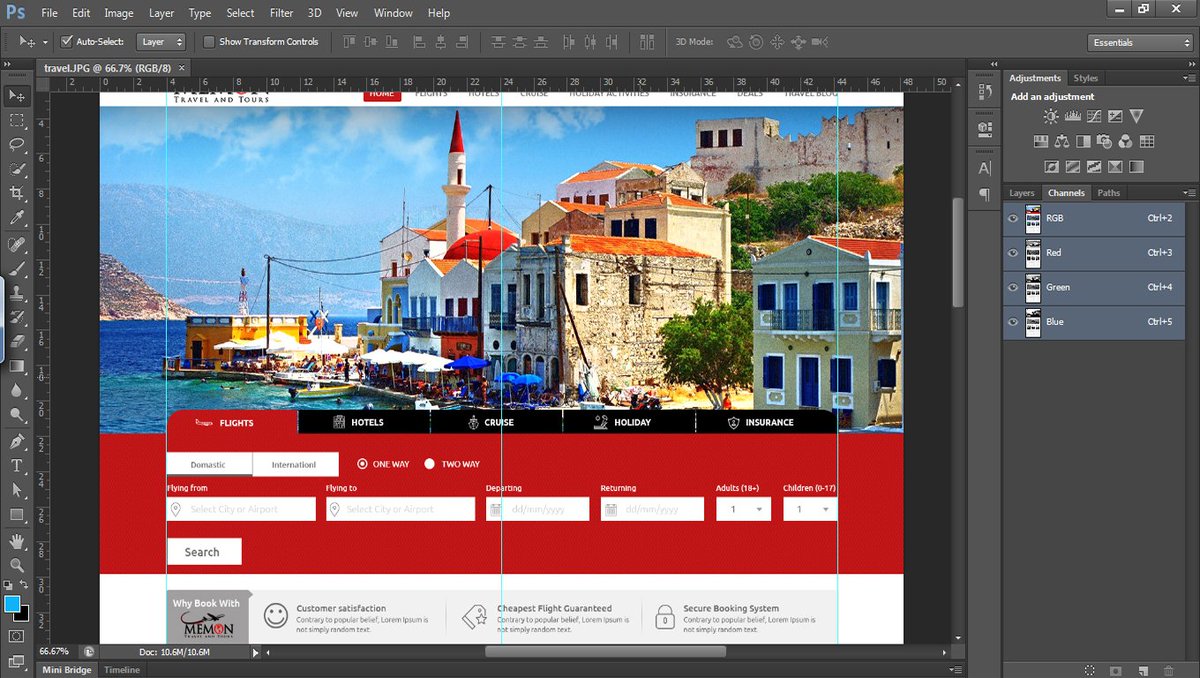Toggle Quick Mask mode
The image size is (1200, 678).
point(17,634)
